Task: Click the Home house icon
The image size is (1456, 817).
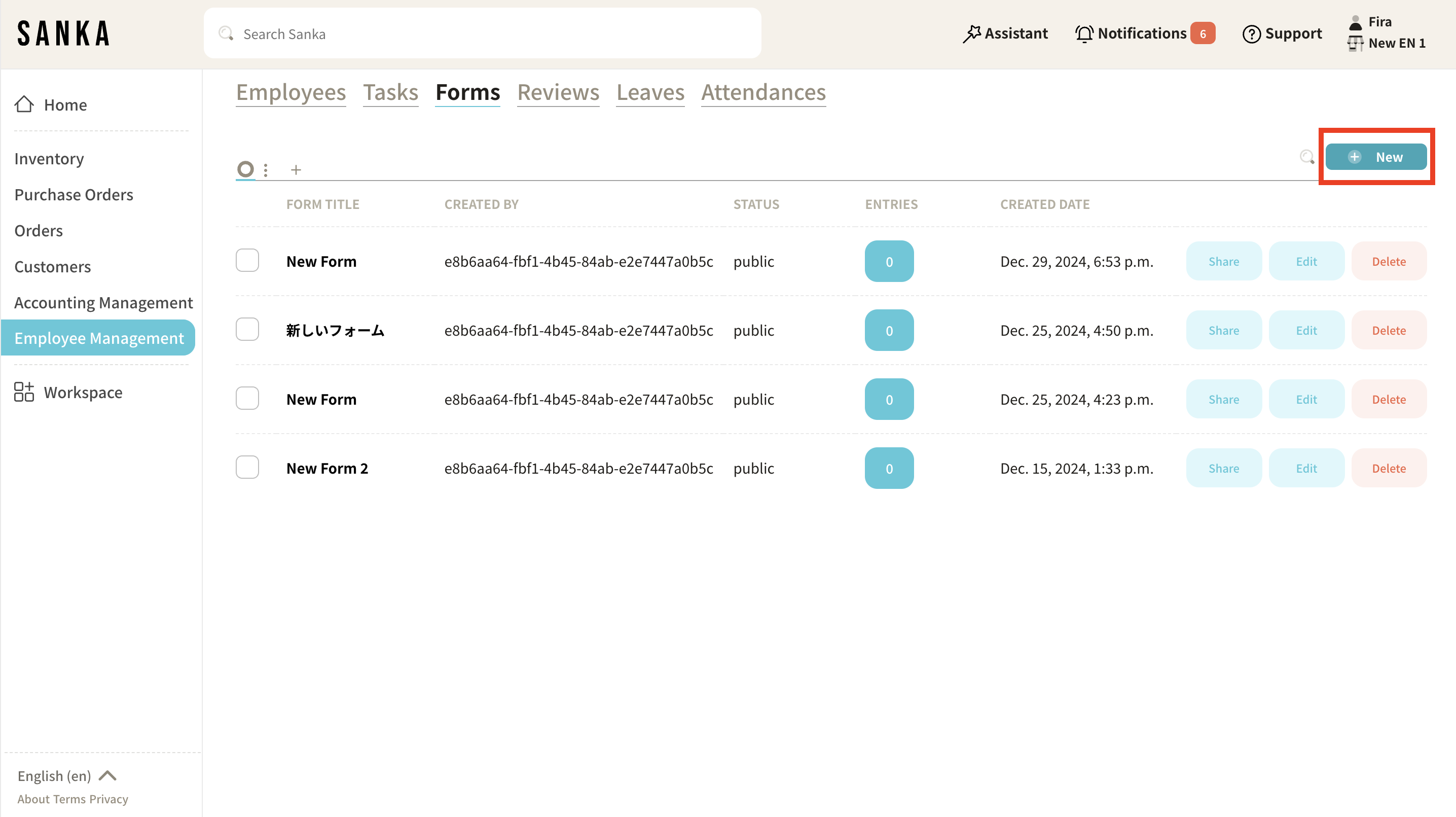Action: 24,104
